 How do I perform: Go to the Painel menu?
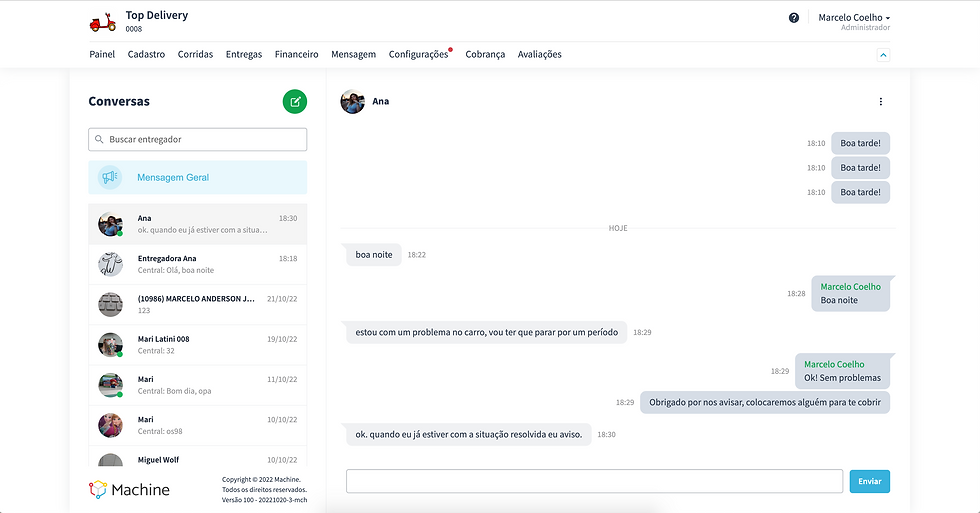102,54
